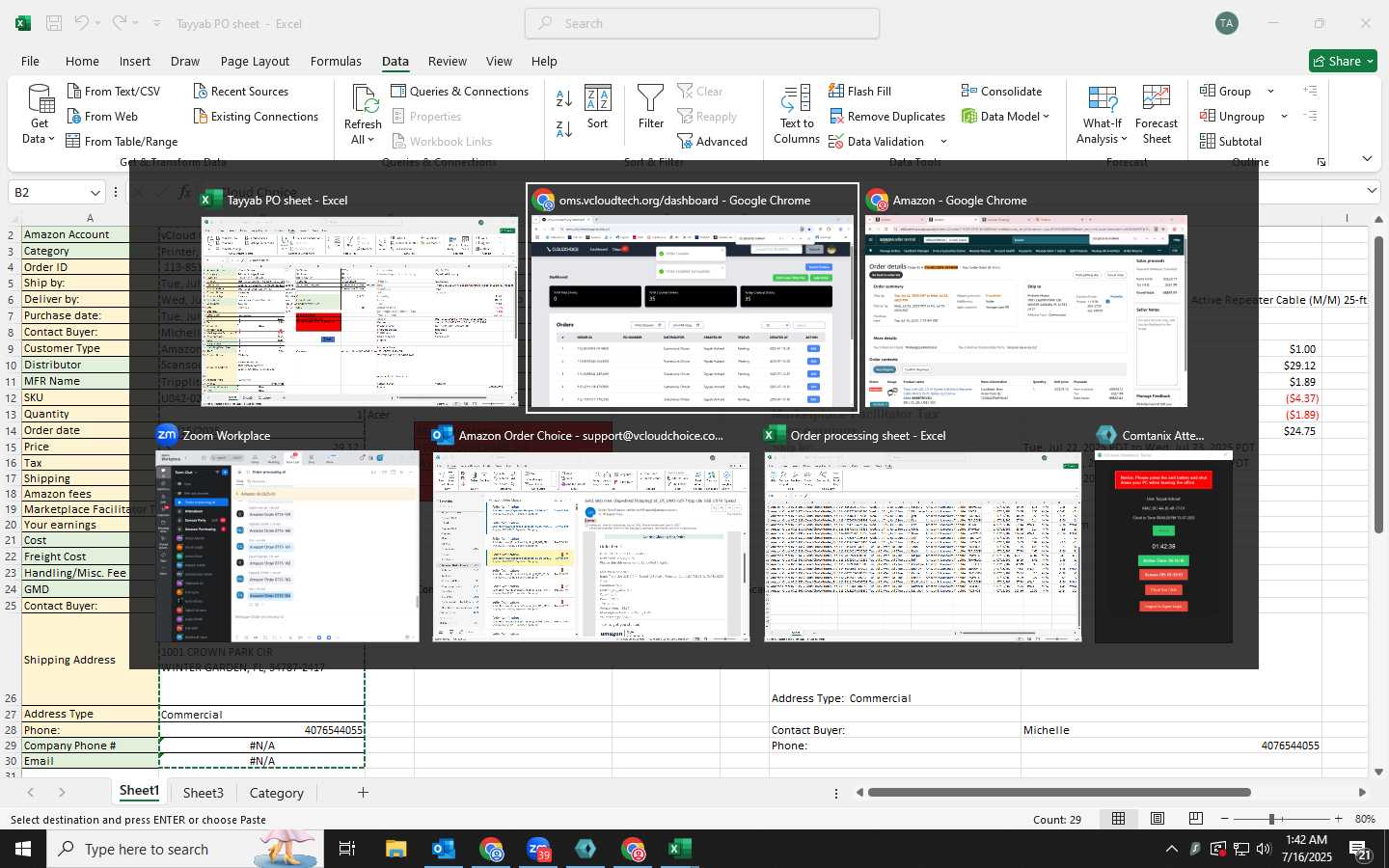The width and height of the screenshot is (1389, 868).
Task: Click the Task View taskbar icon
Action: click(346, 849)
